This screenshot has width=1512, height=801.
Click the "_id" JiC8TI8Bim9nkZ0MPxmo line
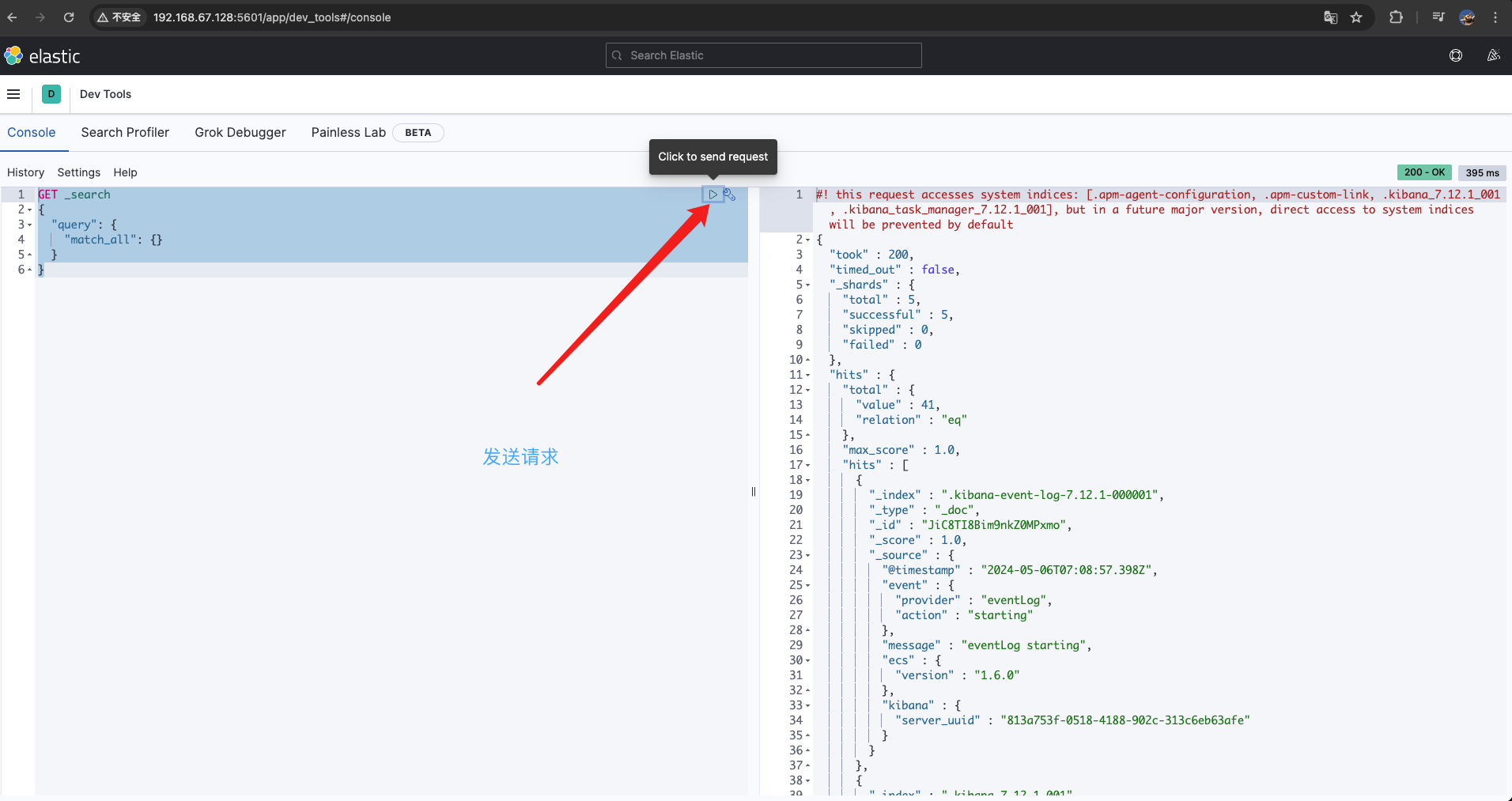tap(970, 525)
